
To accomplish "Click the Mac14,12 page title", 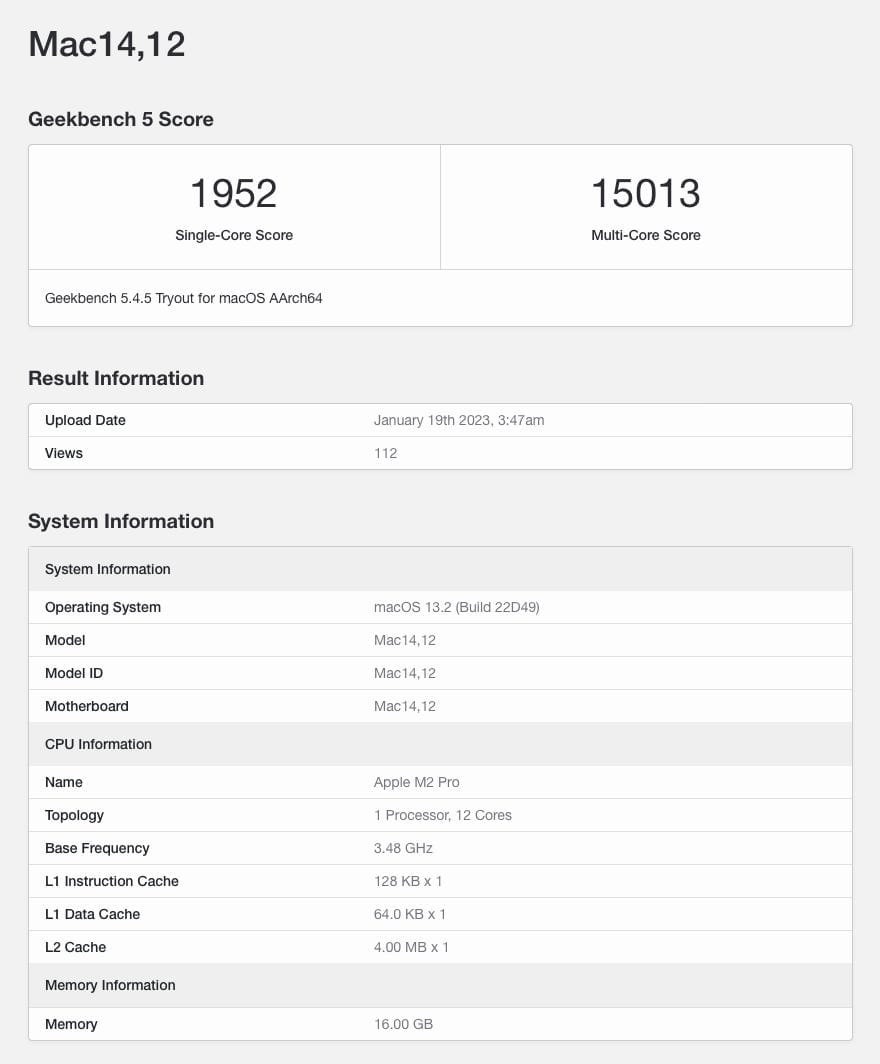I will (107, 44).
